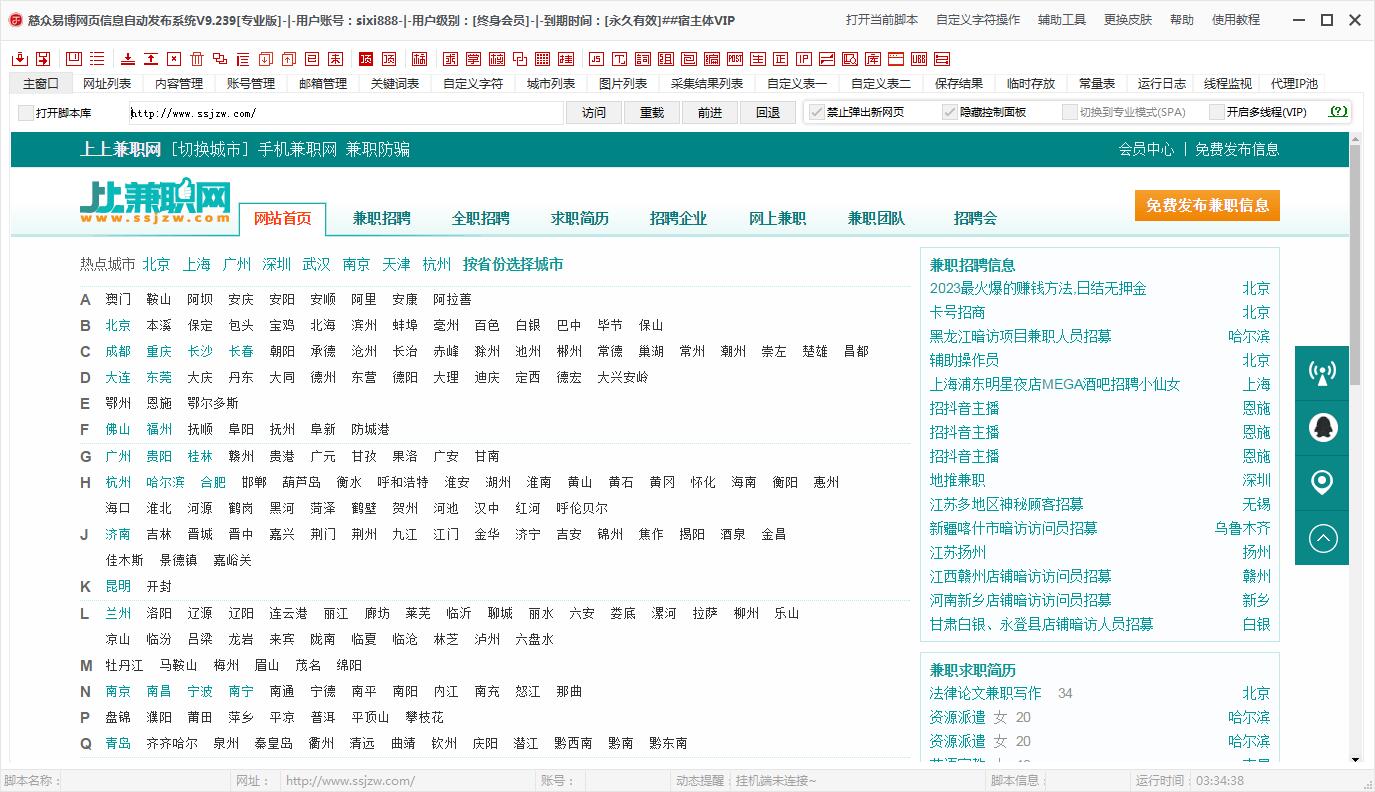The width and height of the screenshot is (1375, 792).
Task: Click the magnifier search toolbar icon
Action: point(849,59)
